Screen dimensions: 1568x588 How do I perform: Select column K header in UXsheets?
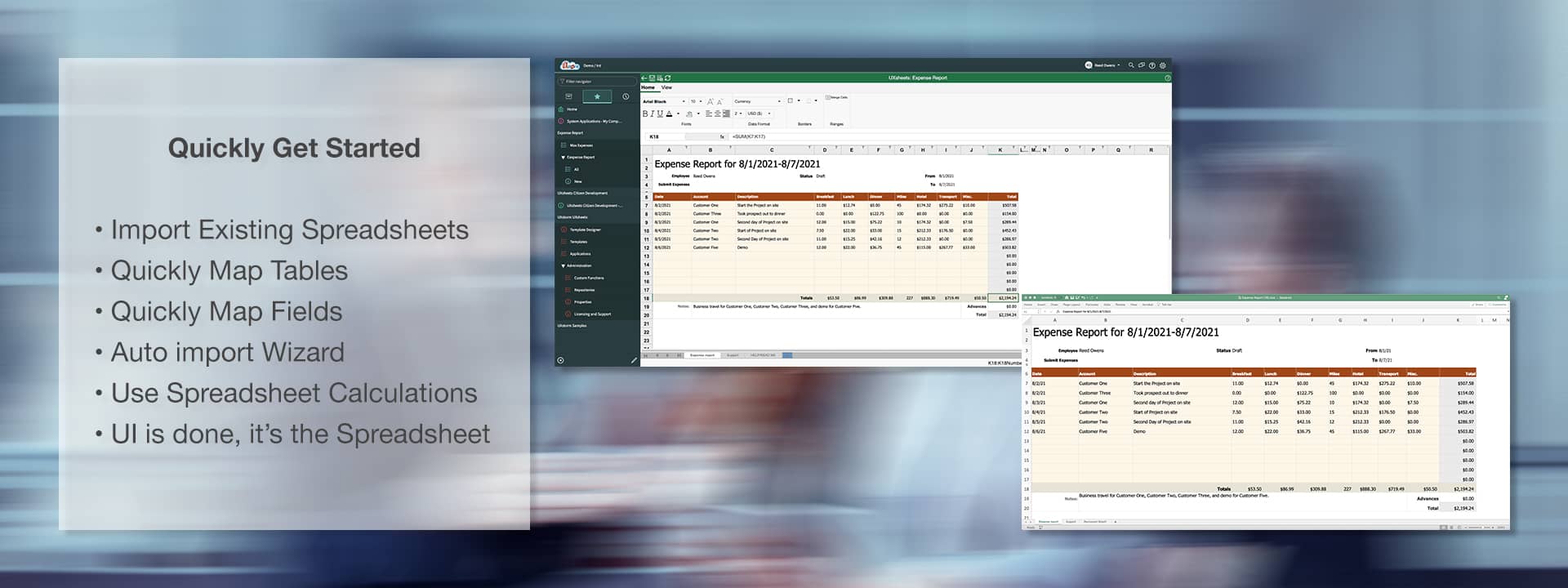pos(1000,150)
